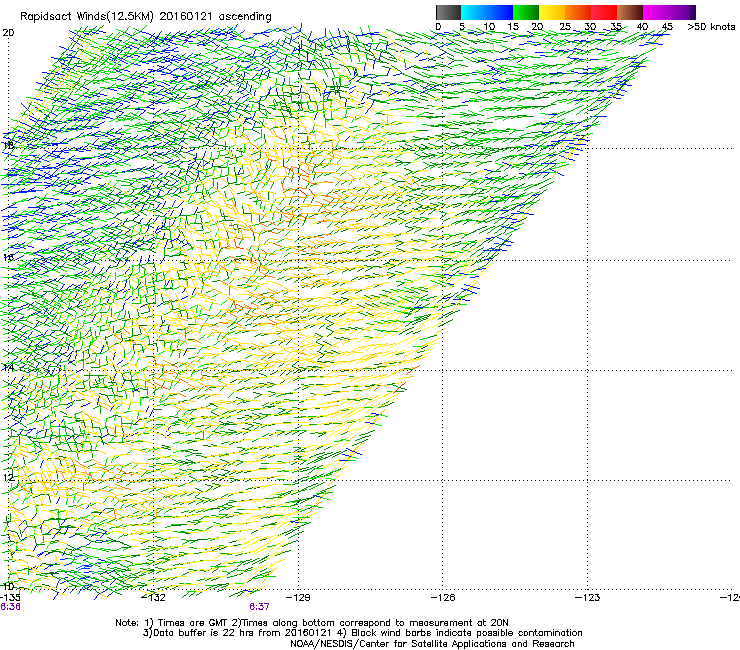Click the 0 label under the color scale
This screenshot has height=650, width=740.
pyautogui.click(x=438, y=27)
